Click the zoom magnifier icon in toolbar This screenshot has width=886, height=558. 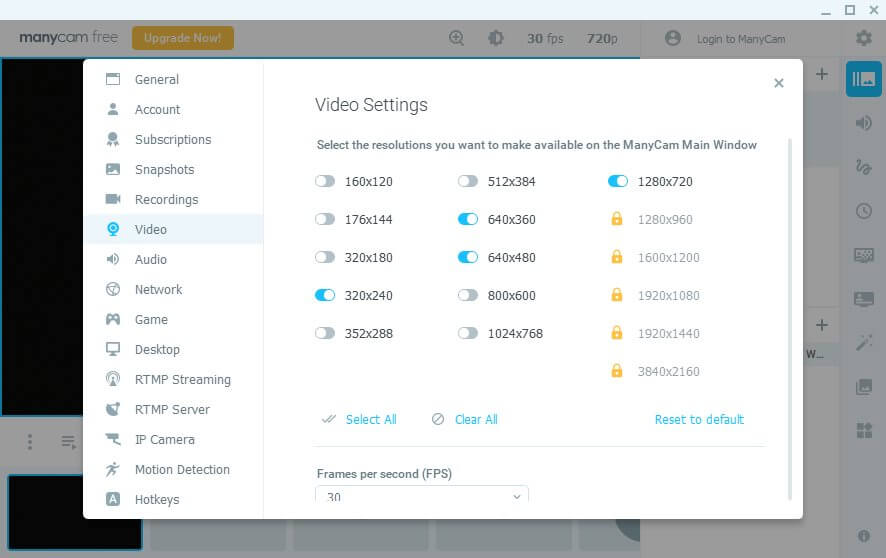coord(457,38)
